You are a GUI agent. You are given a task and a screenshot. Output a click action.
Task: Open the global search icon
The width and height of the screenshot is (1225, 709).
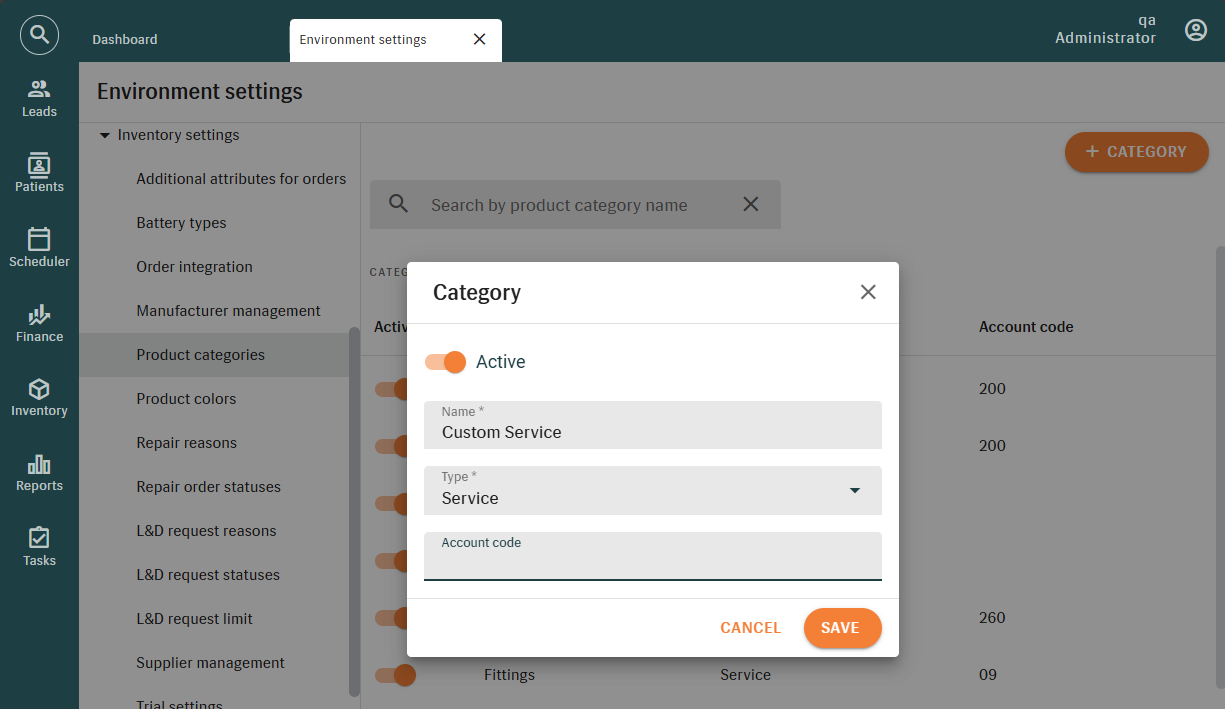(x=39, y=35)
